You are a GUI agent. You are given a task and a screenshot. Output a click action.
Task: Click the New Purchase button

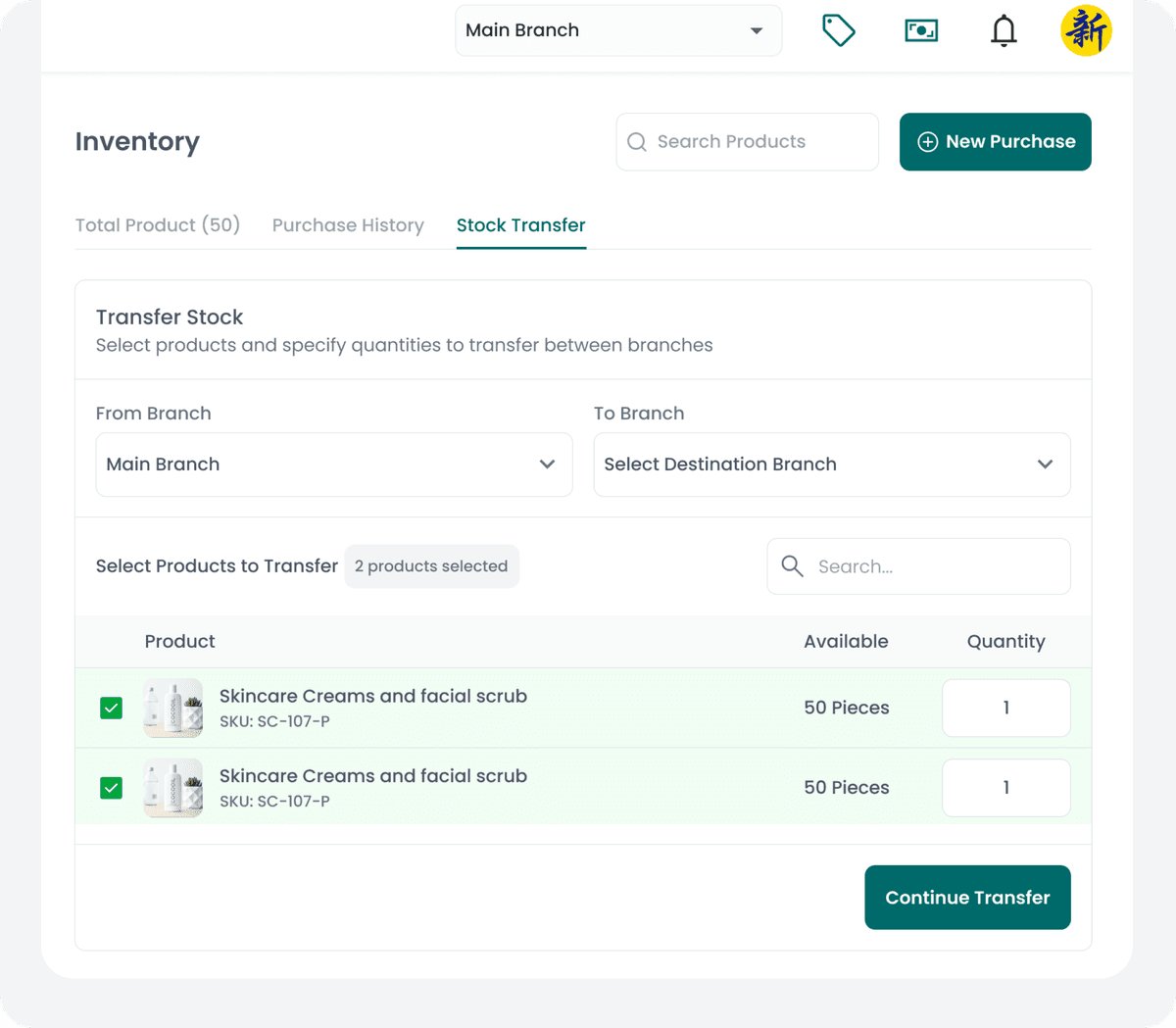pos(995,141)
